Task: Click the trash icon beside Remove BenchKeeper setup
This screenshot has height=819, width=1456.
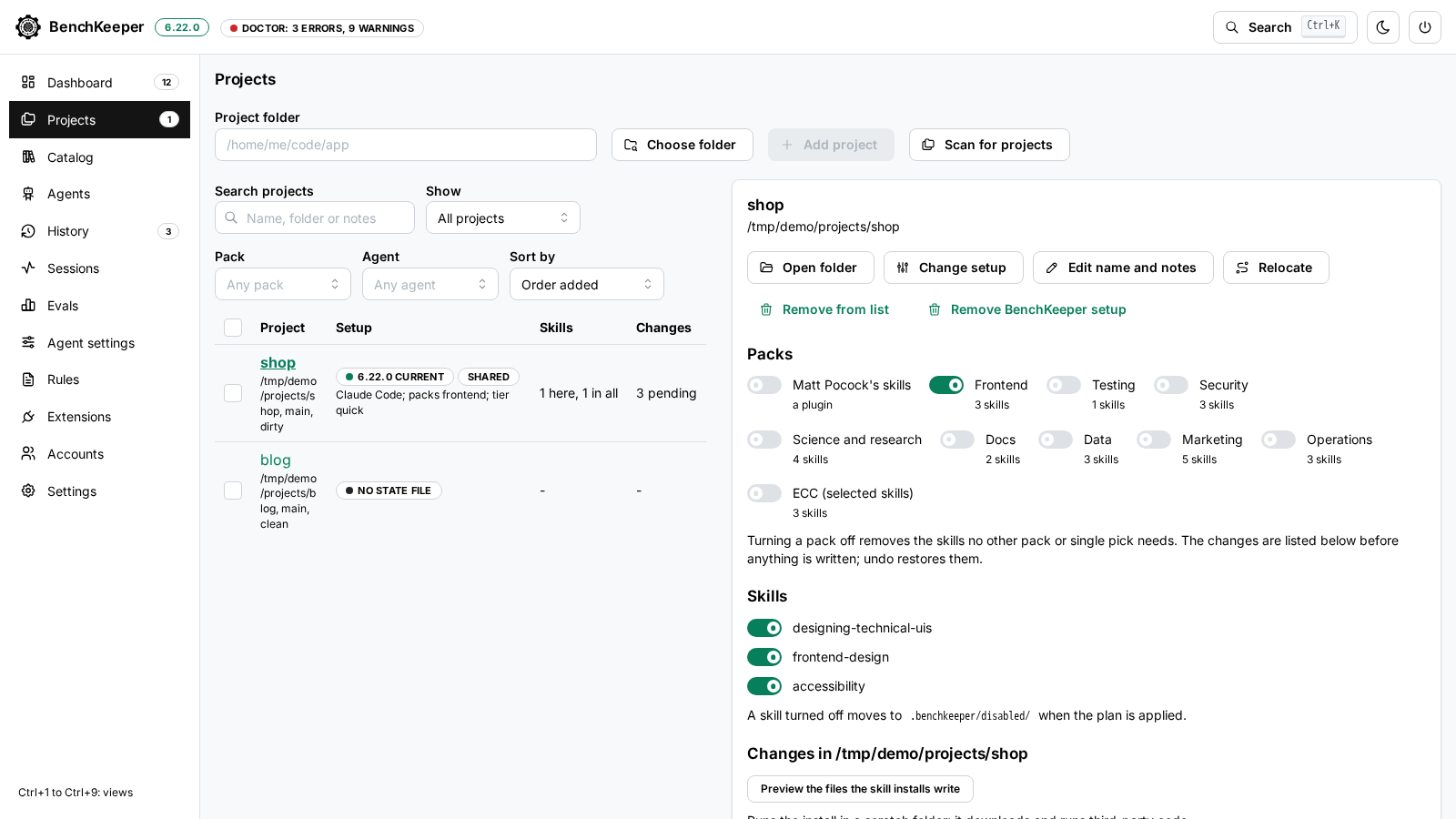Action: 935,309
